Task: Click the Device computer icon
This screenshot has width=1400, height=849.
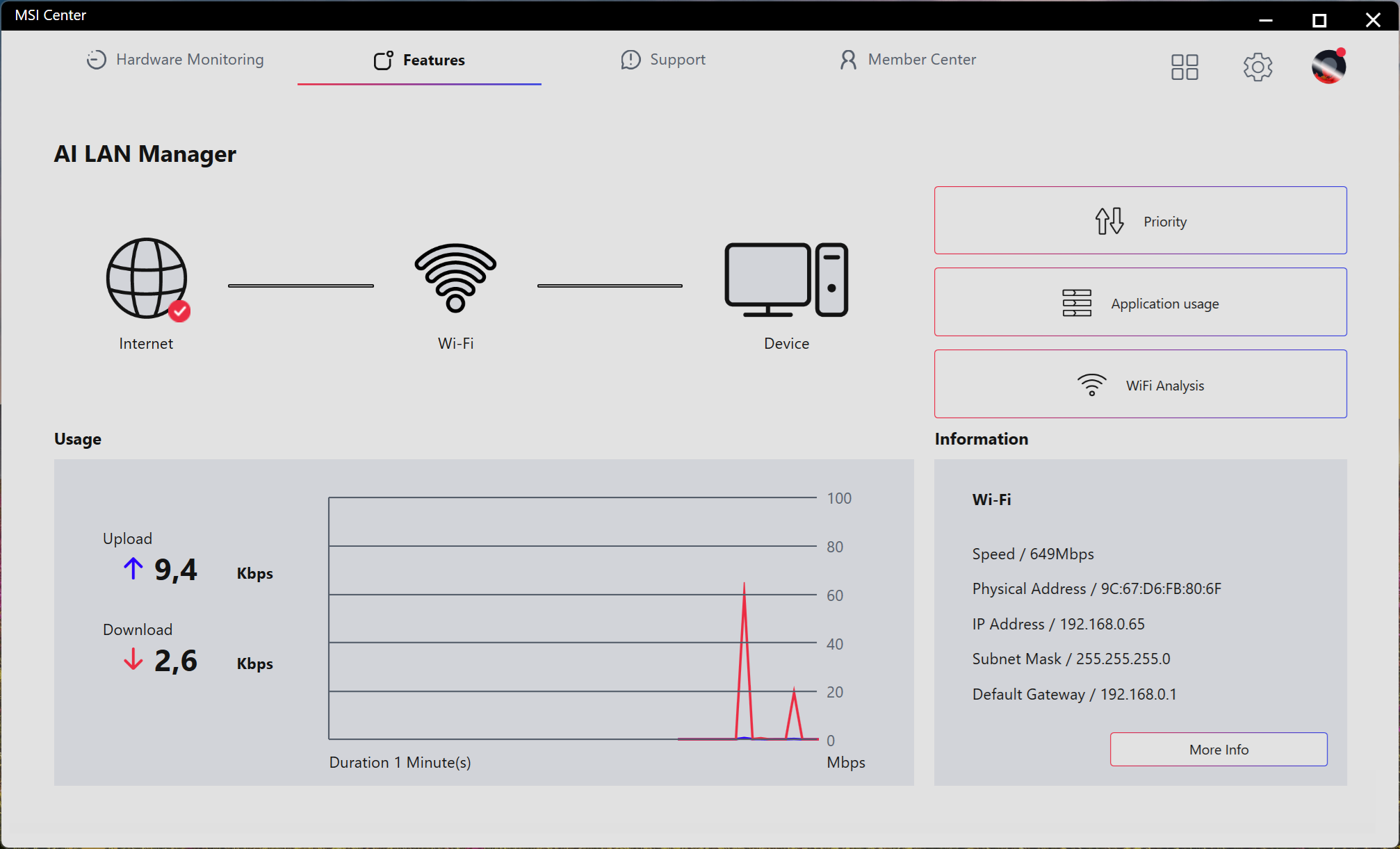Action: [x=786, y=279]
